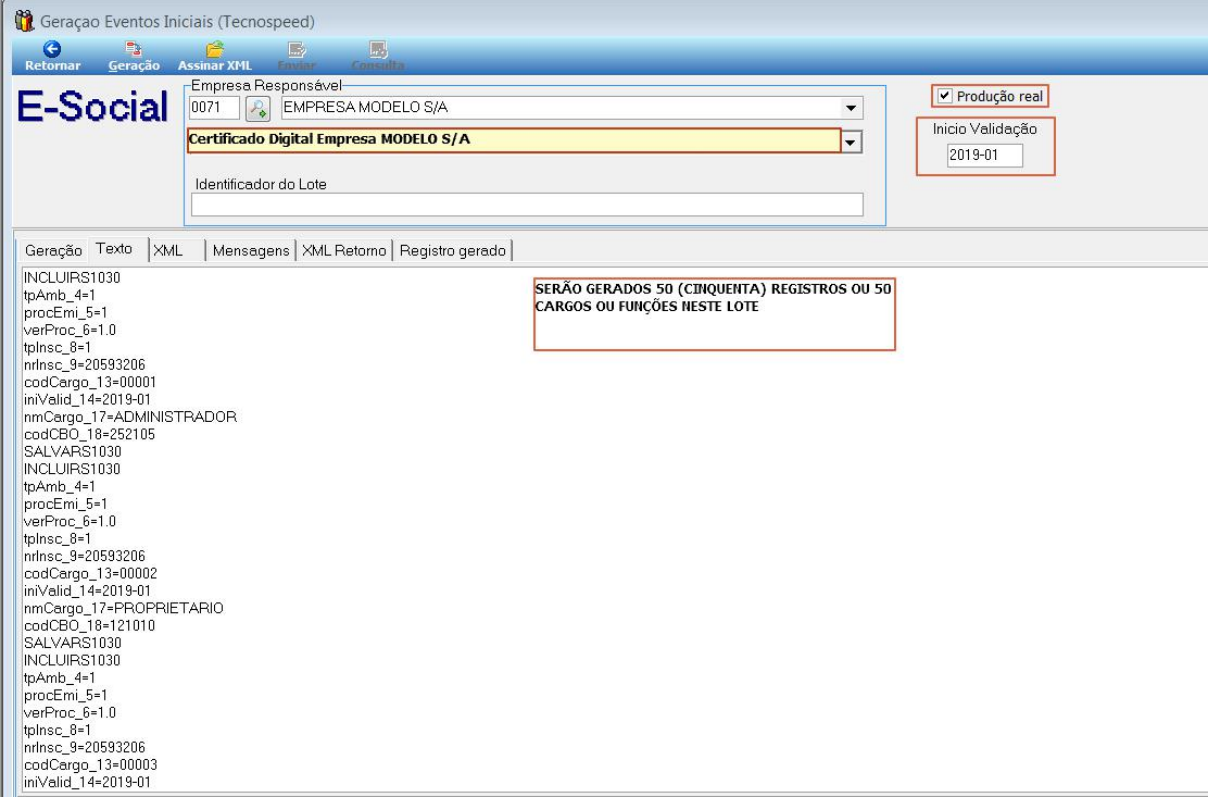Click the Identificador do Lote input field
Screen dimensions: 1209x798
click(x=527, y=204)
